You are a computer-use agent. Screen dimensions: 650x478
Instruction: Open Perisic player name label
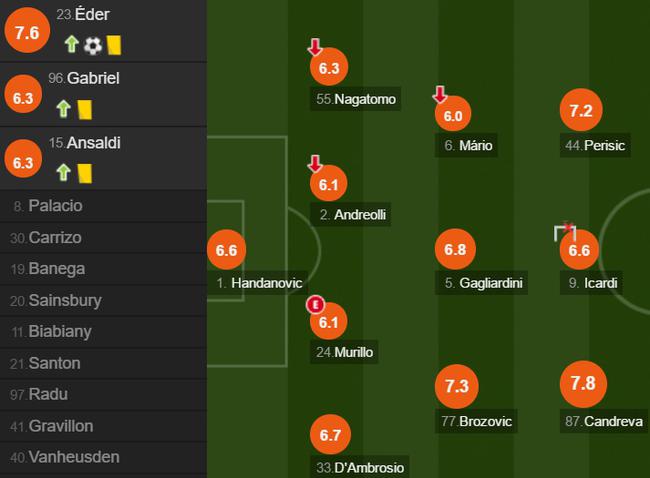(x=595, y=145)
